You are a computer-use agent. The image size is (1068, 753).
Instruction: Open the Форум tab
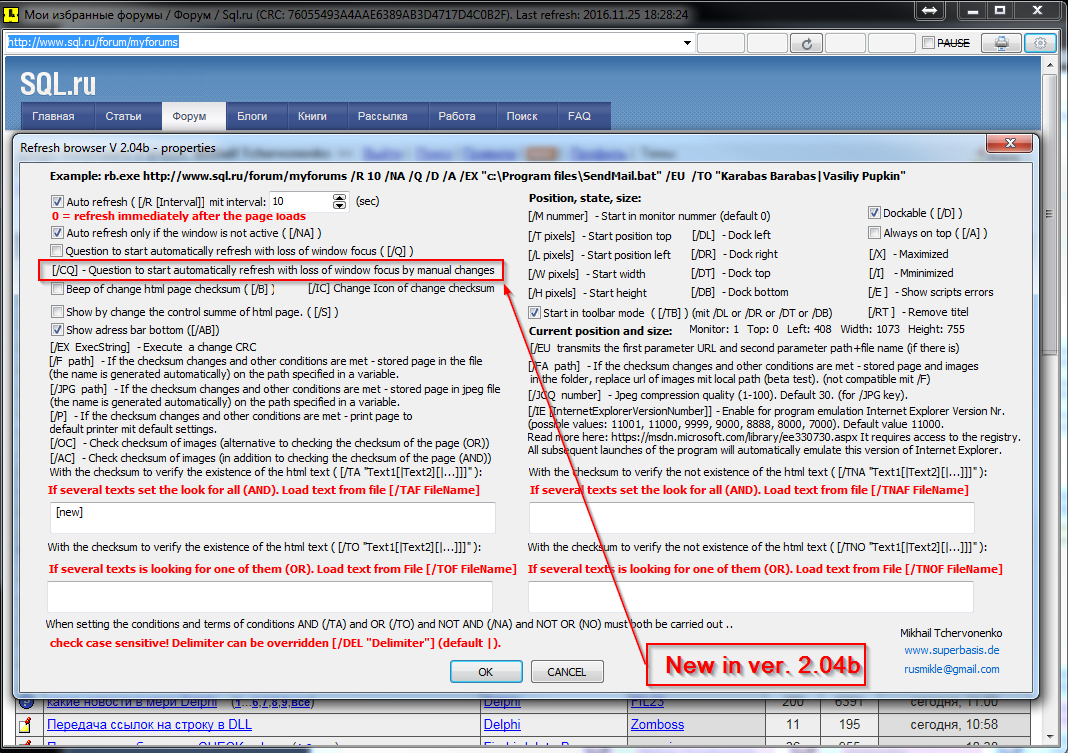(189, 116)
